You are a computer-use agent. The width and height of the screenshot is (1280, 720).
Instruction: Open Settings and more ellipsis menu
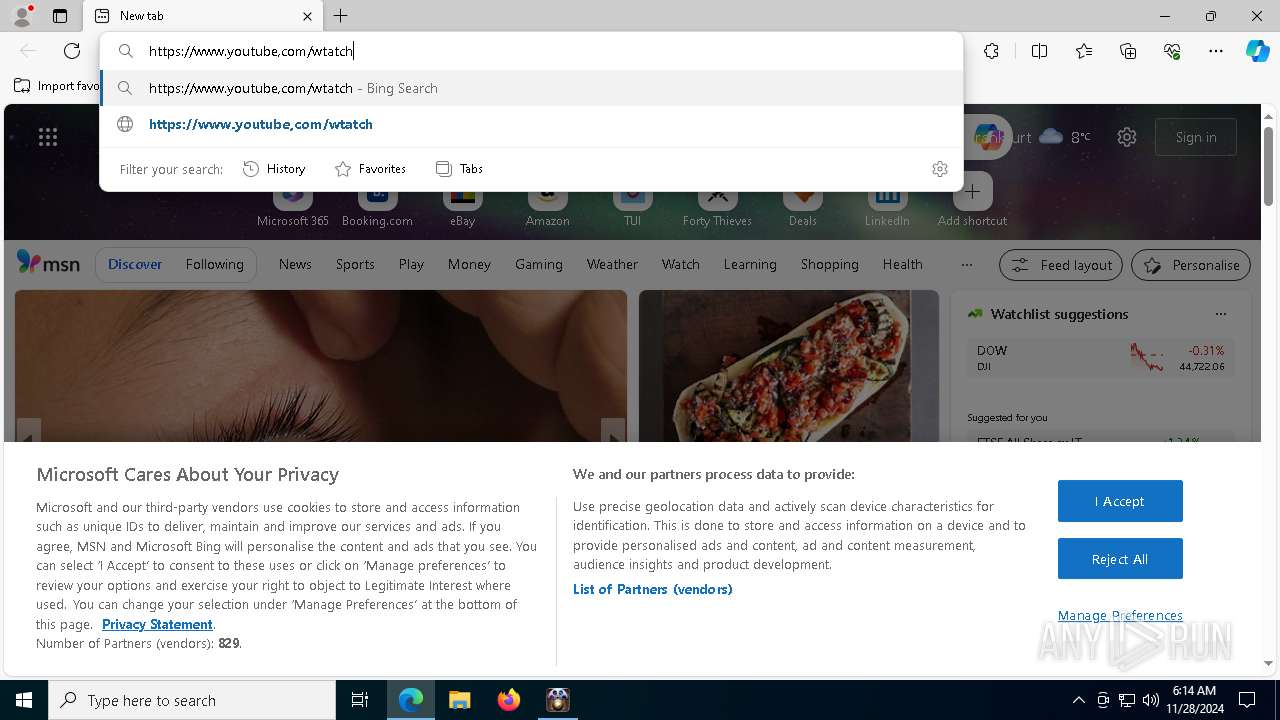(x=1216, y=51)
